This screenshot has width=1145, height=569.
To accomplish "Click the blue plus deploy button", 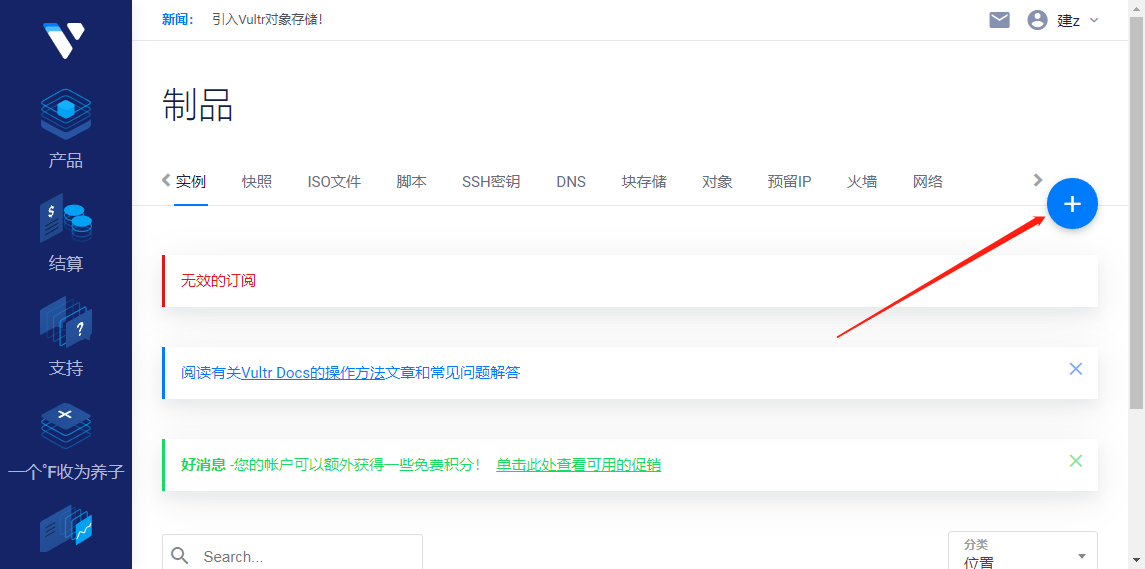I will pos(1072,204).
